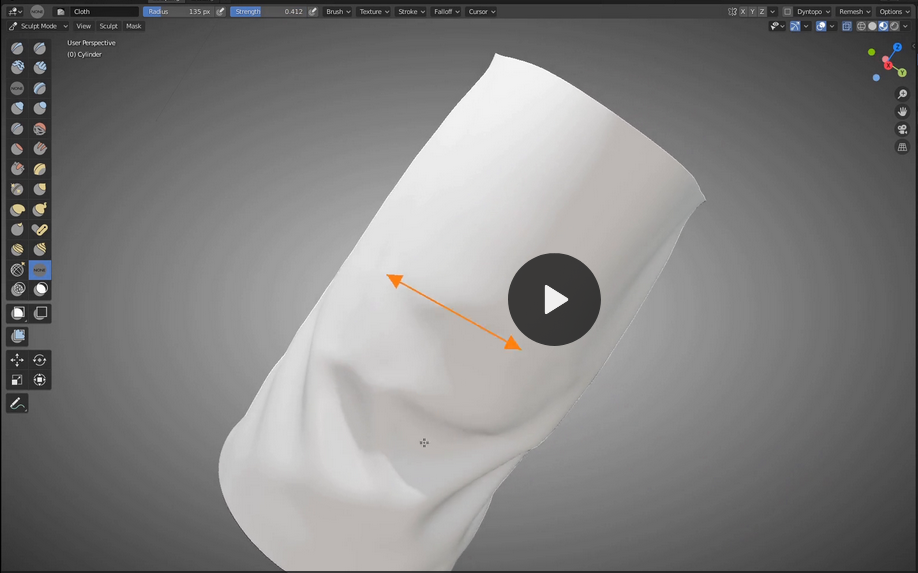Image resolution: width=918 pixels, height=573 pixels.
Task: Switch to Solid viewport shading
Action: pyautogui.click(x=872, y=26)
